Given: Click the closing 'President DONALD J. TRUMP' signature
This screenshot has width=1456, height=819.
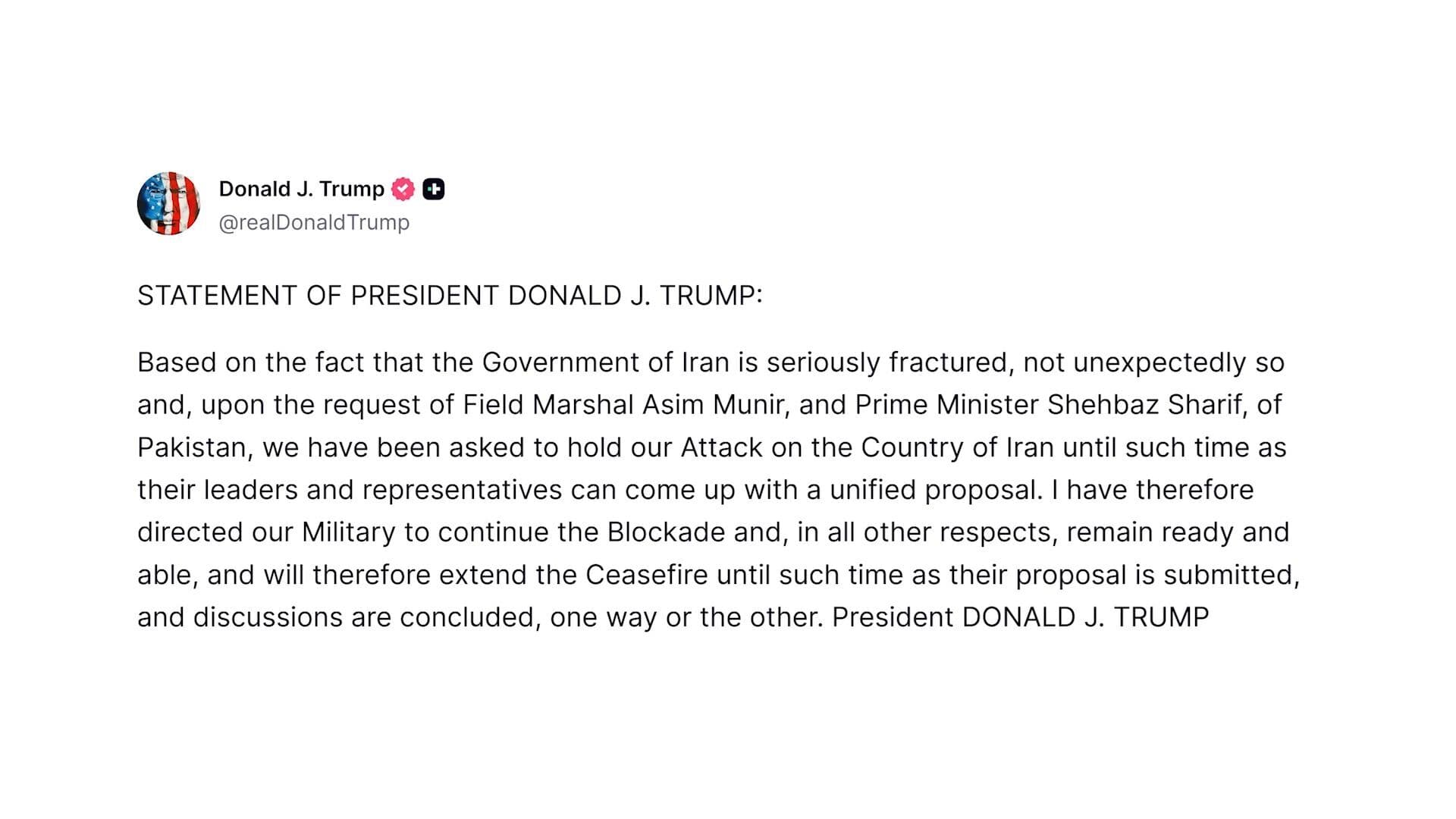Looking at the screenshot, I should pos(1020,617).
